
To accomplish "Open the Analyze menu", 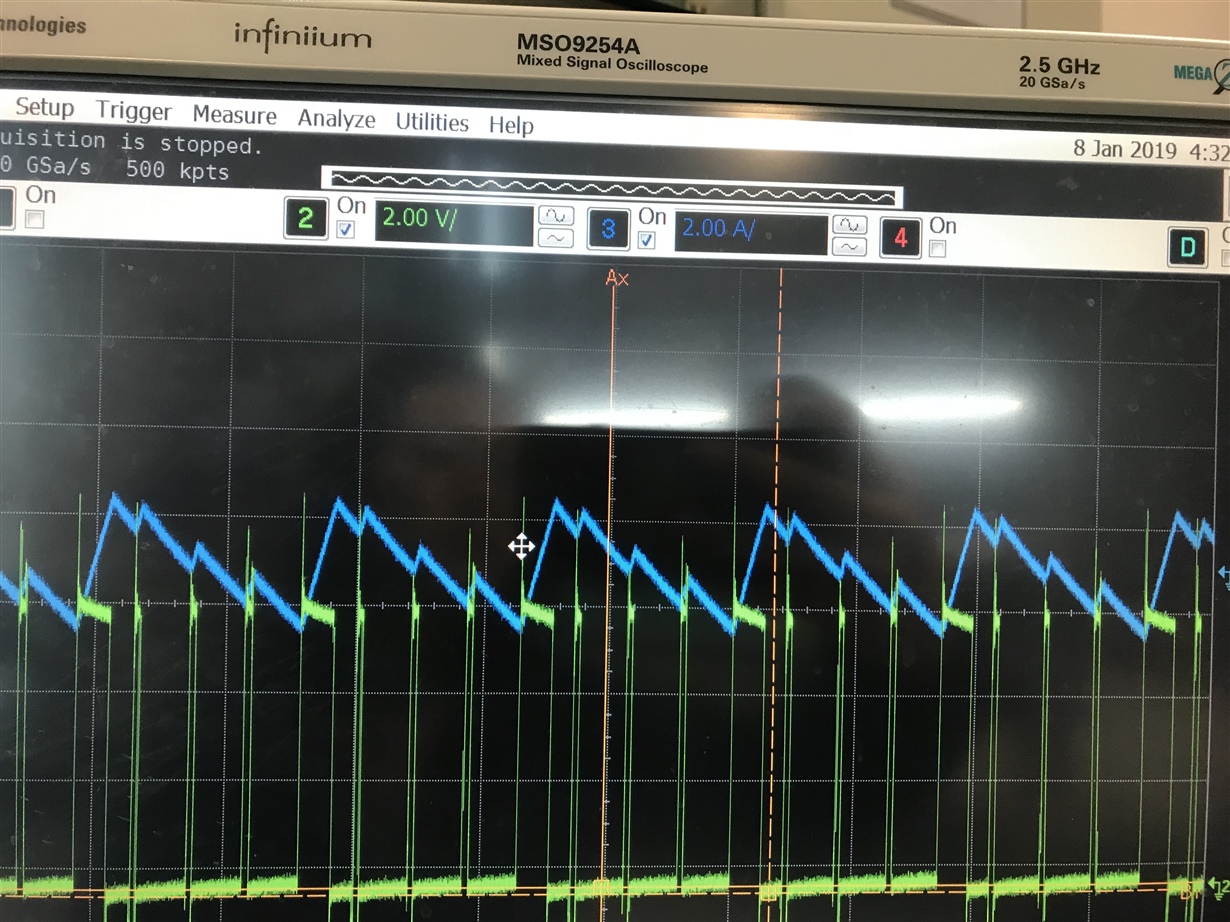I will tap(336, 119).
